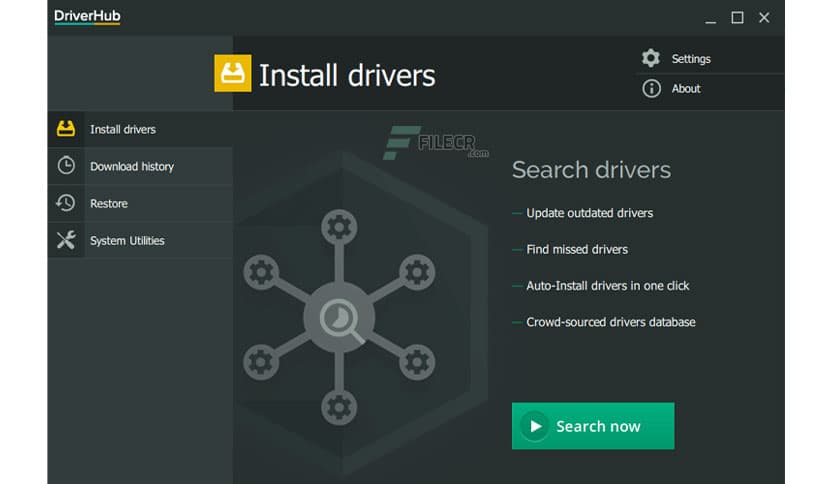836x484 pixels.
Task: Click the yellow Install drivers sidebar icon
Action: [x=66, y=128]
